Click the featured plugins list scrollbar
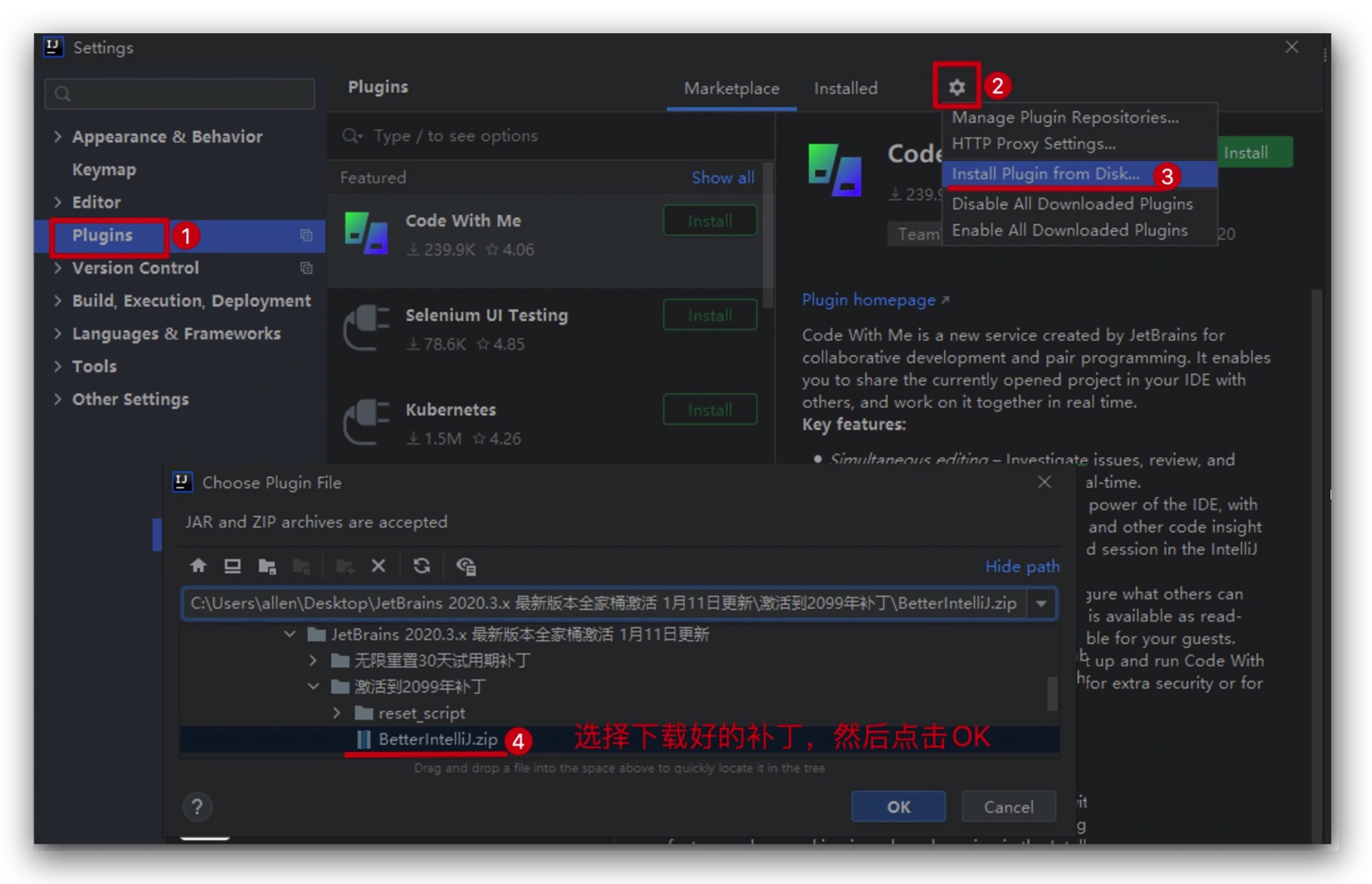This screenshot has width=1372, height=884. [768, 236]
